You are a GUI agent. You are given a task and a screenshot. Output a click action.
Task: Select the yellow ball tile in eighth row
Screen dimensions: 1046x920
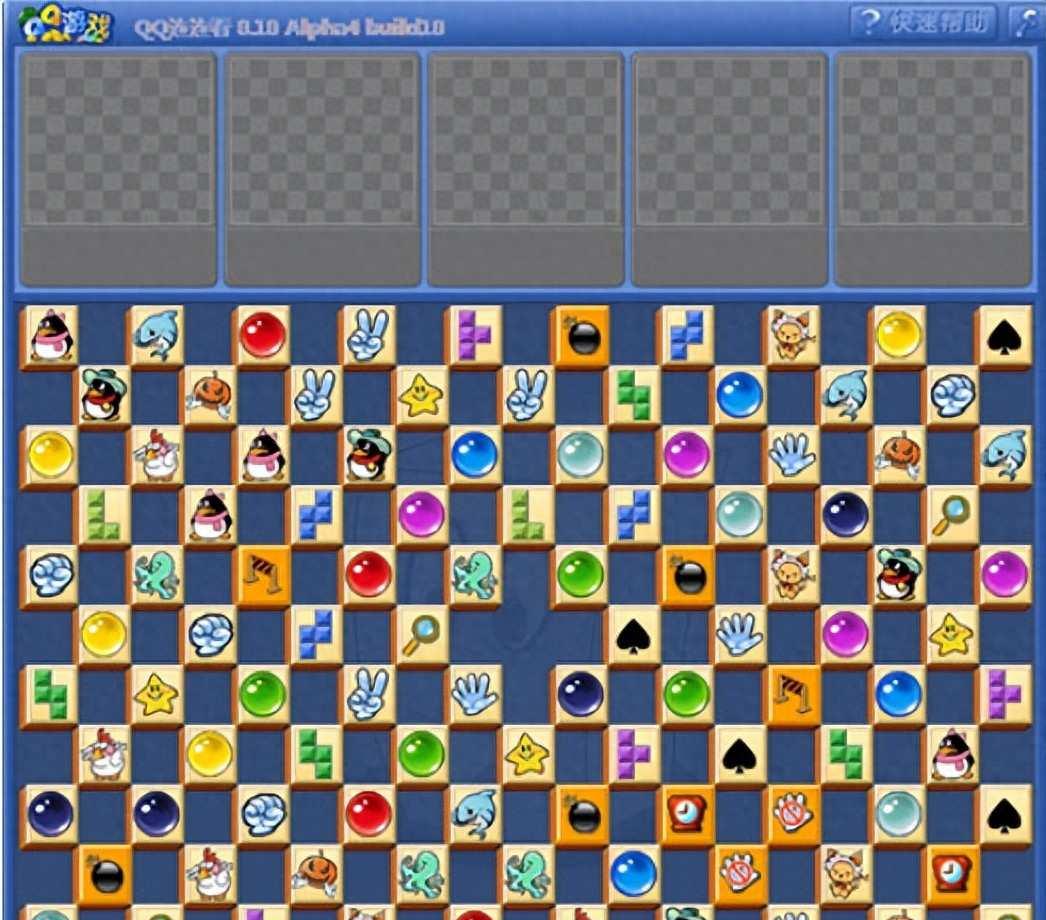210,755
